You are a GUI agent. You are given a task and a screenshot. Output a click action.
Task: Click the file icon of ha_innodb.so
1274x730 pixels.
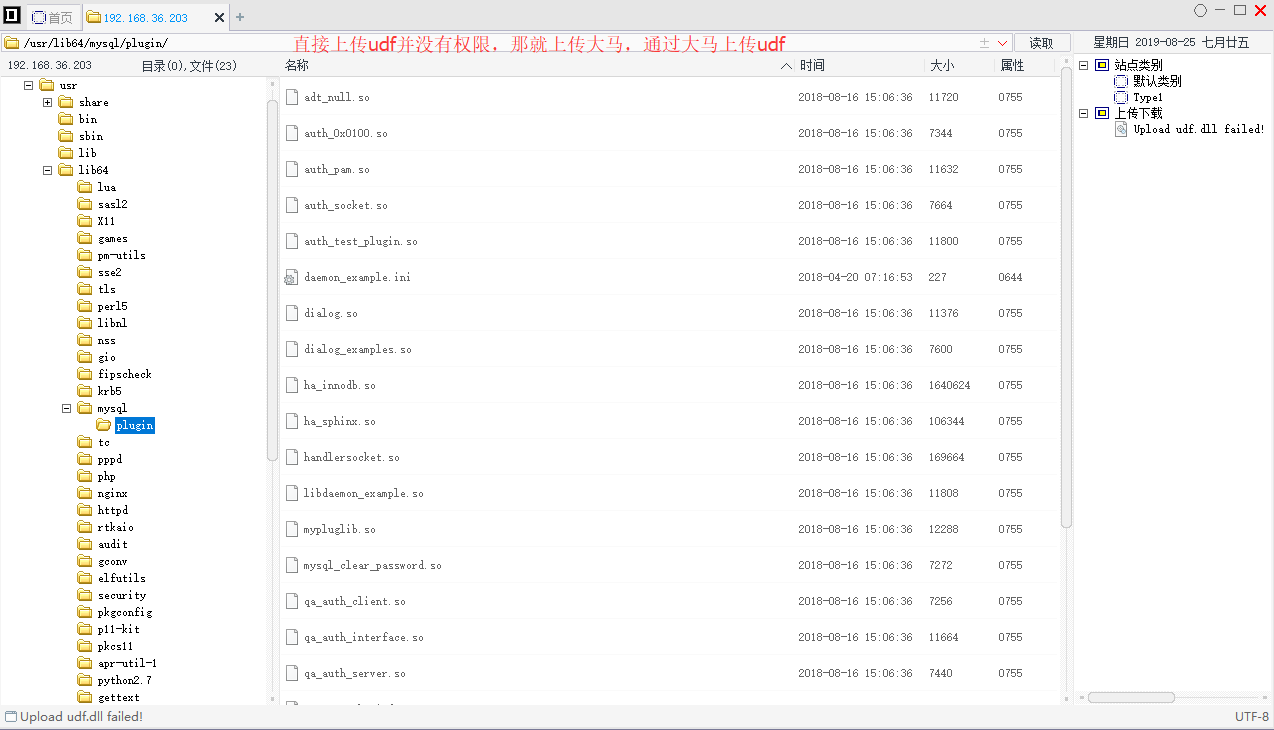(292, 385)
